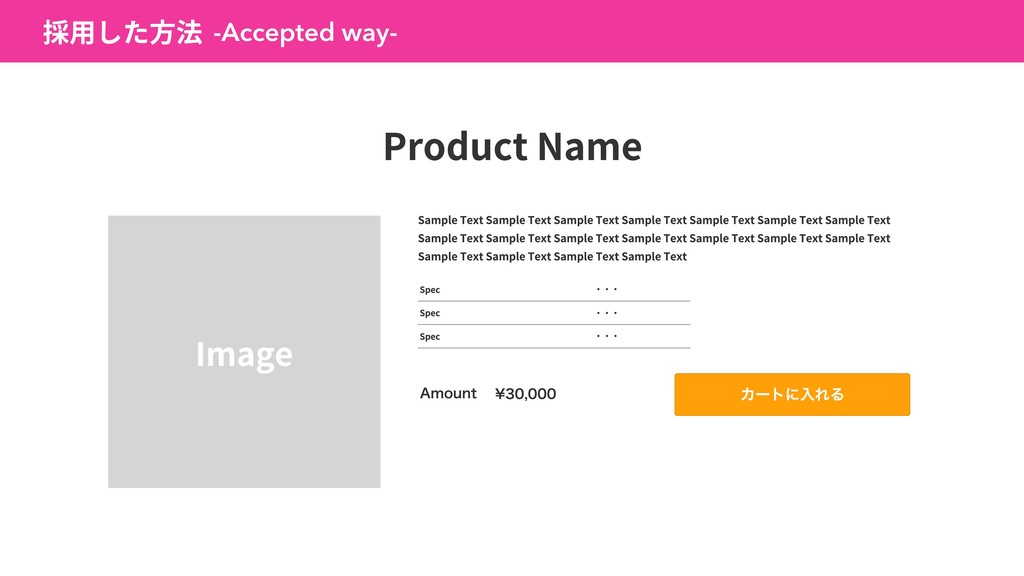Click the dots value of third Spec row
This screenshot has width=1024, height=576.
click(607, 336)
